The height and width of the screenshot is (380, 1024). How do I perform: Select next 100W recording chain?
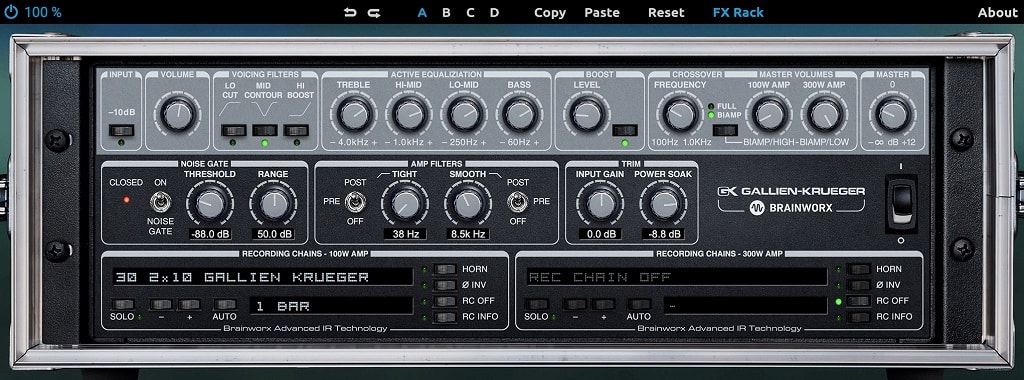189,304
